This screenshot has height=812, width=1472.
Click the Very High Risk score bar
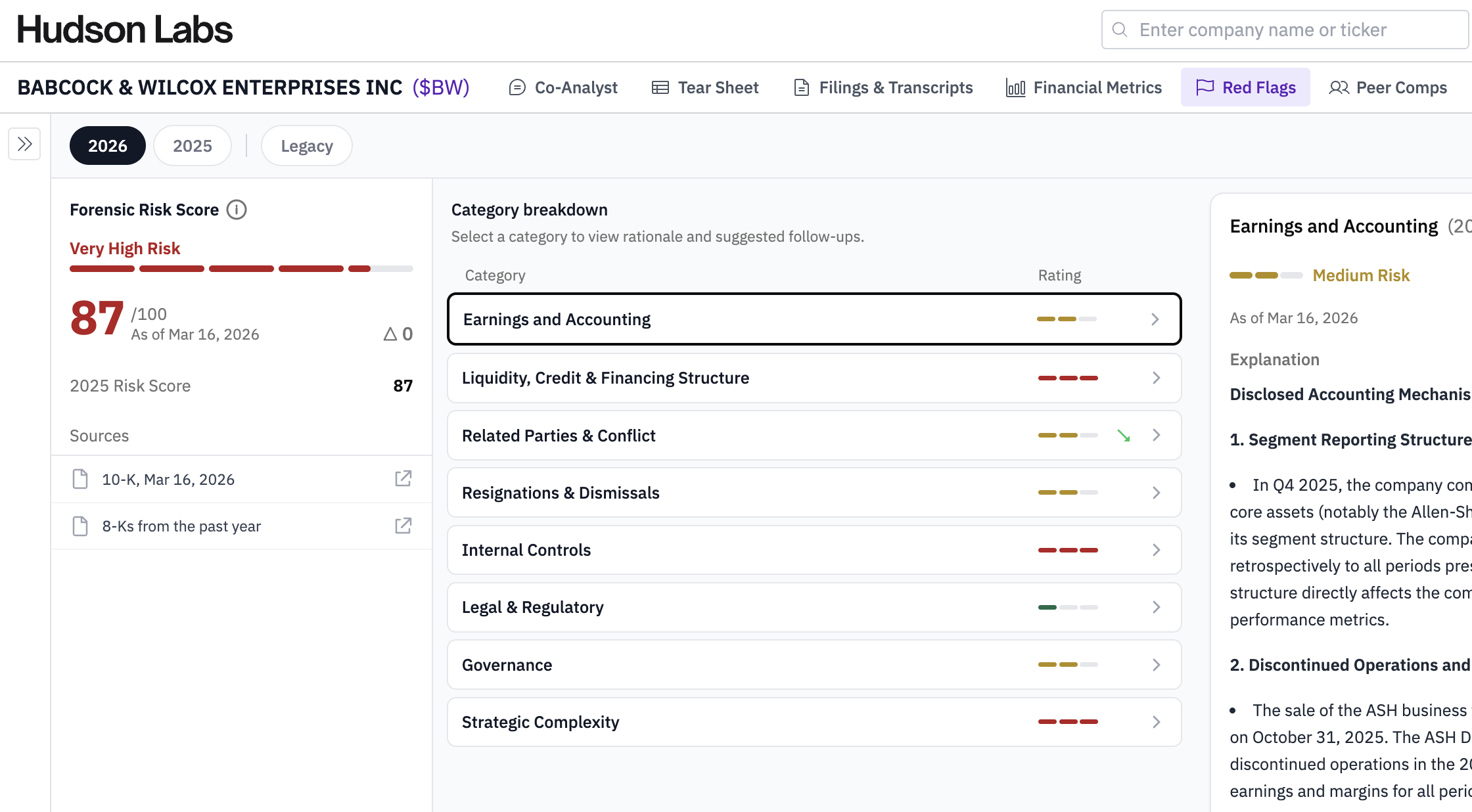click(x=241, y=269)
